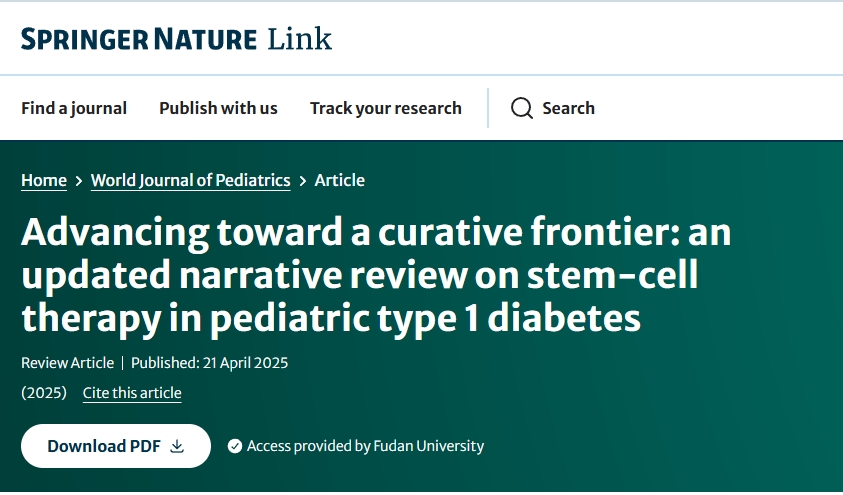Open the World Journal of Pediatrics breadcrumb

(190, 180)
